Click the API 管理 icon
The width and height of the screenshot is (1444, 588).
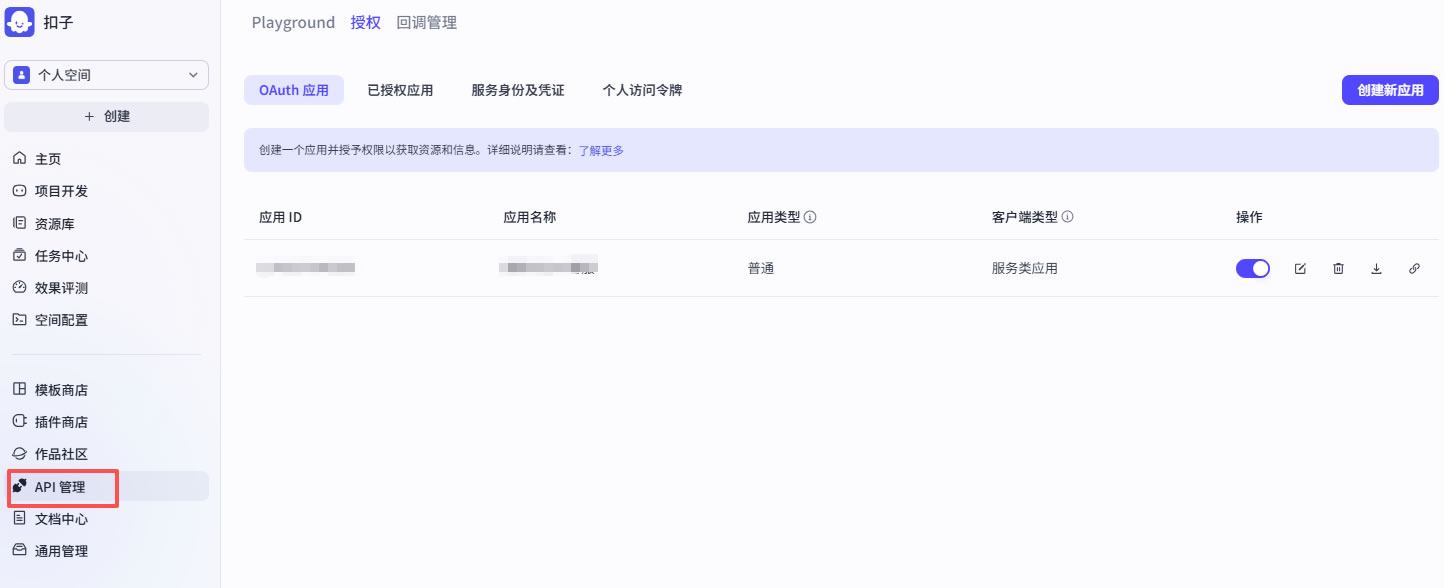(x=19, y=486)
